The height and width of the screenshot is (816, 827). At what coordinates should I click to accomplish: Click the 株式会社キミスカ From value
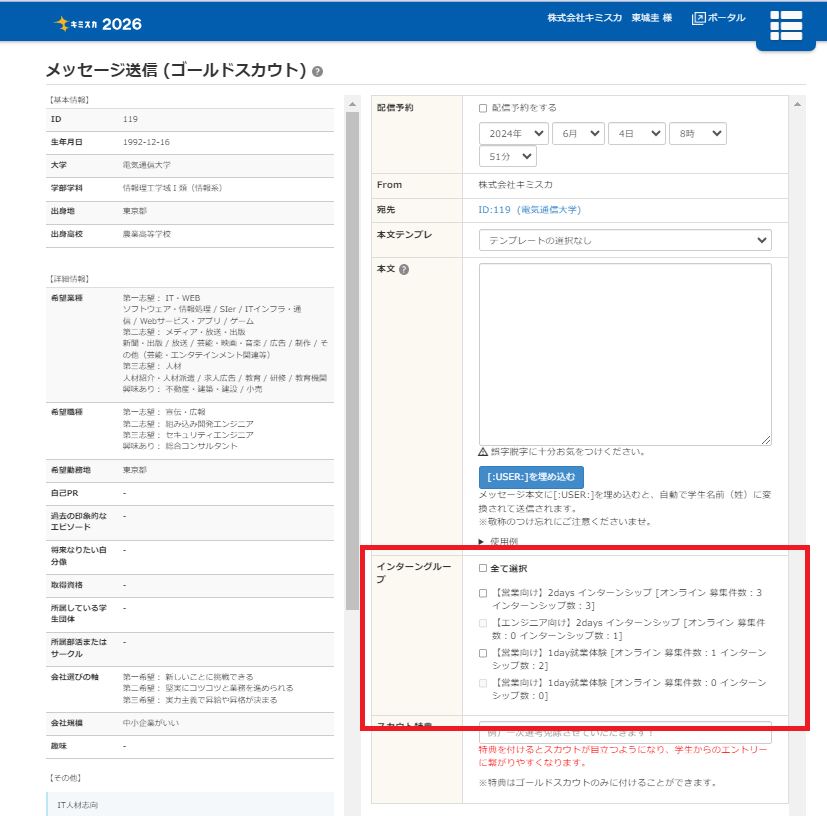coord(515,185)
